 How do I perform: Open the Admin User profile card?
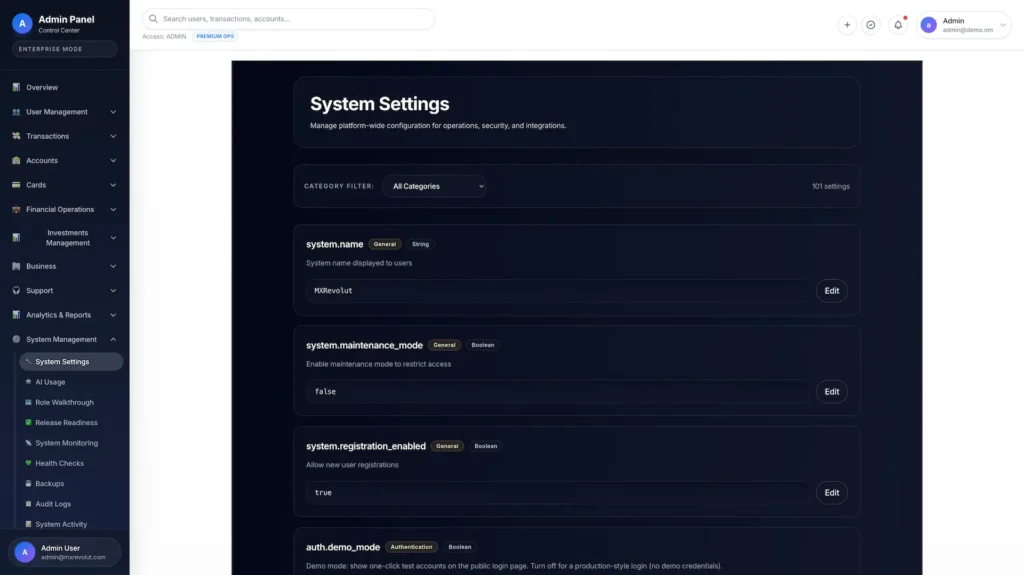point(65,552)
